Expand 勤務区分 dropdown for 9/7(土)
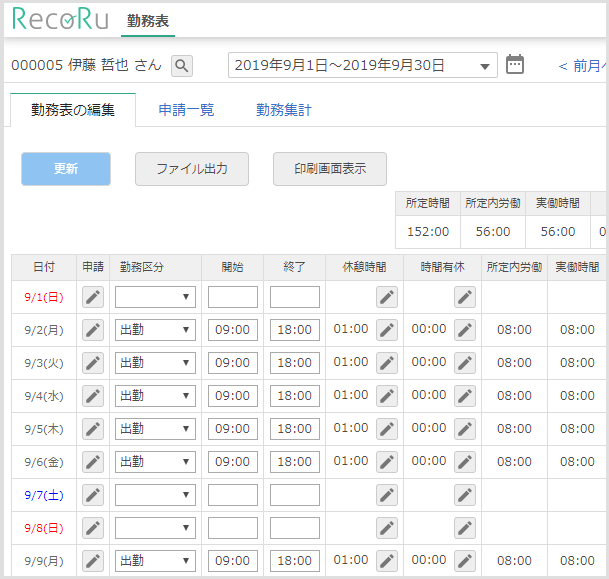 (155, 495)
